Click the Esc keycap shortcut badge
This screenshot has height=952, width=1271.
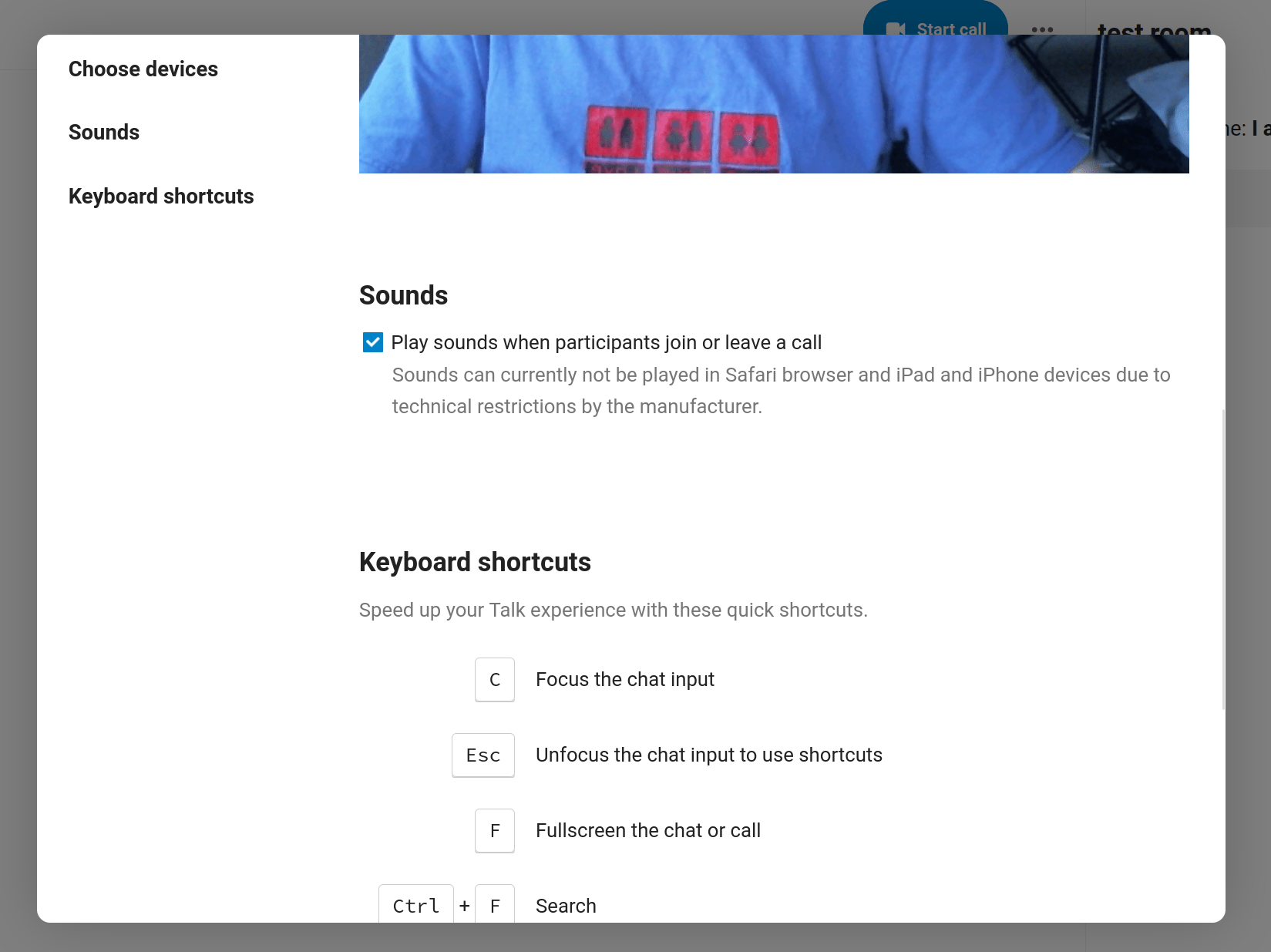[483, 755]
